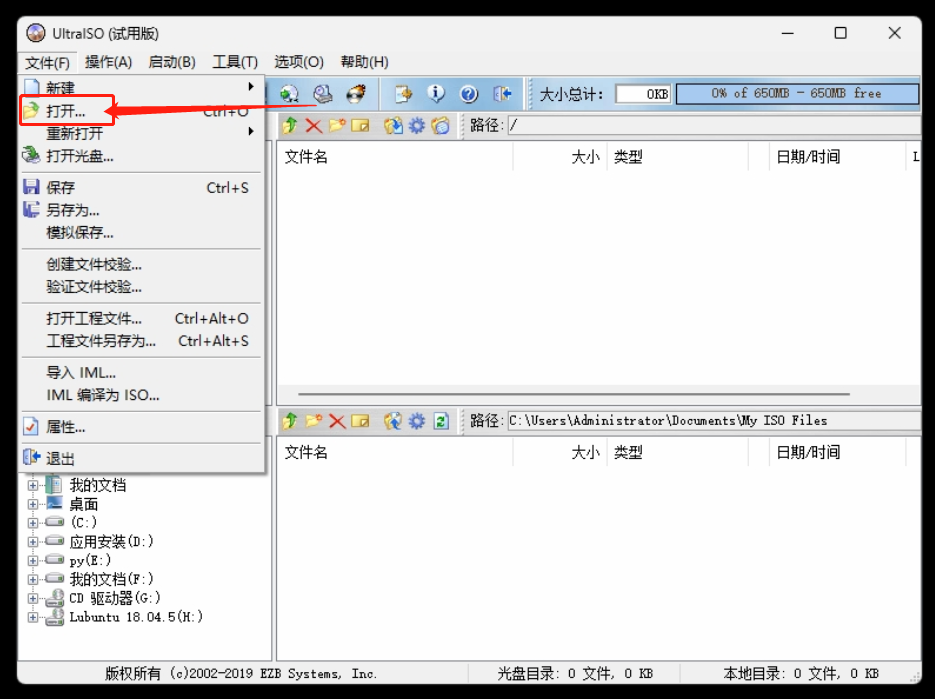Expand the 应用安装(D:) drive node
This screenshot has width=935, height=699.
[33, 542]
